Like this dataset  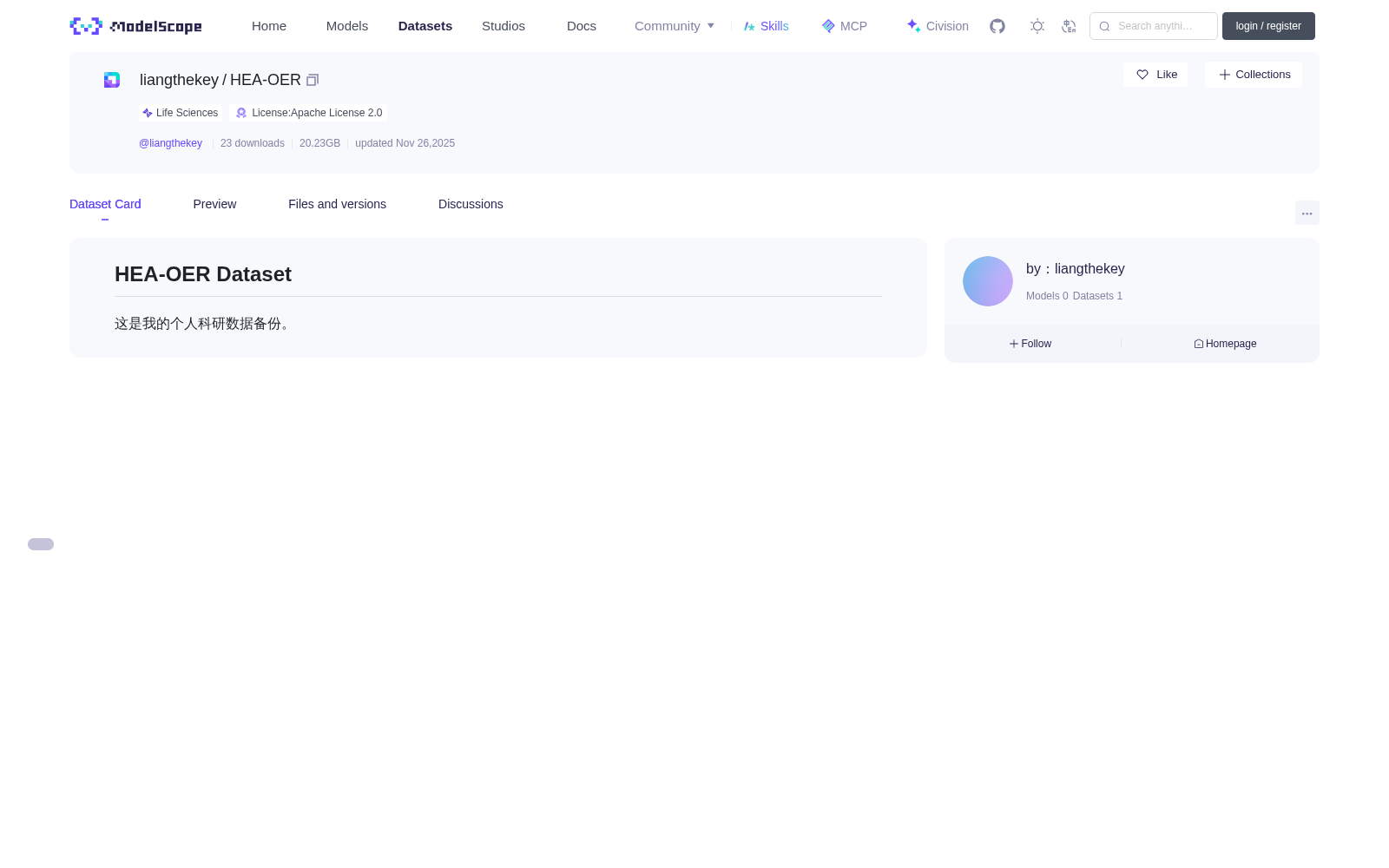[x=1155, y=75]
